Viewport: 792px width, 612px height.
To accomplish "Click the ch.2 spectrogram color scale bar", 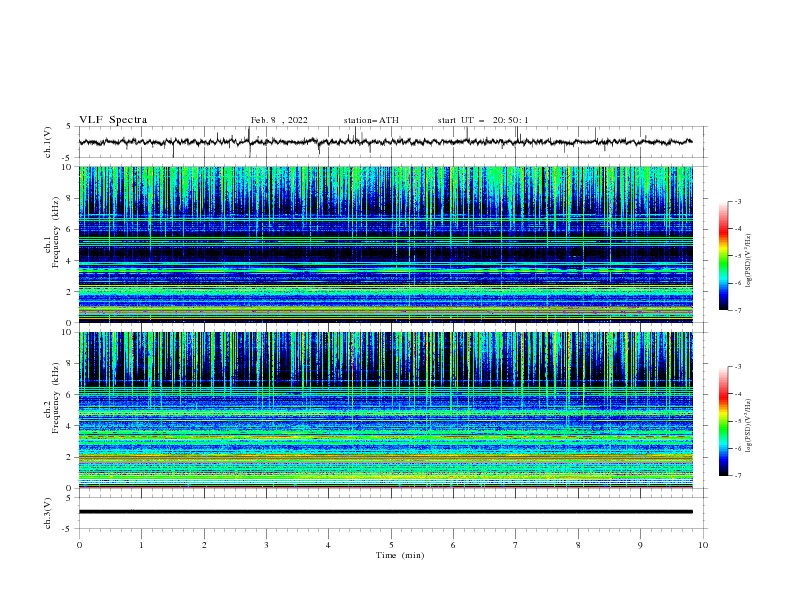I will click(724, 421).
